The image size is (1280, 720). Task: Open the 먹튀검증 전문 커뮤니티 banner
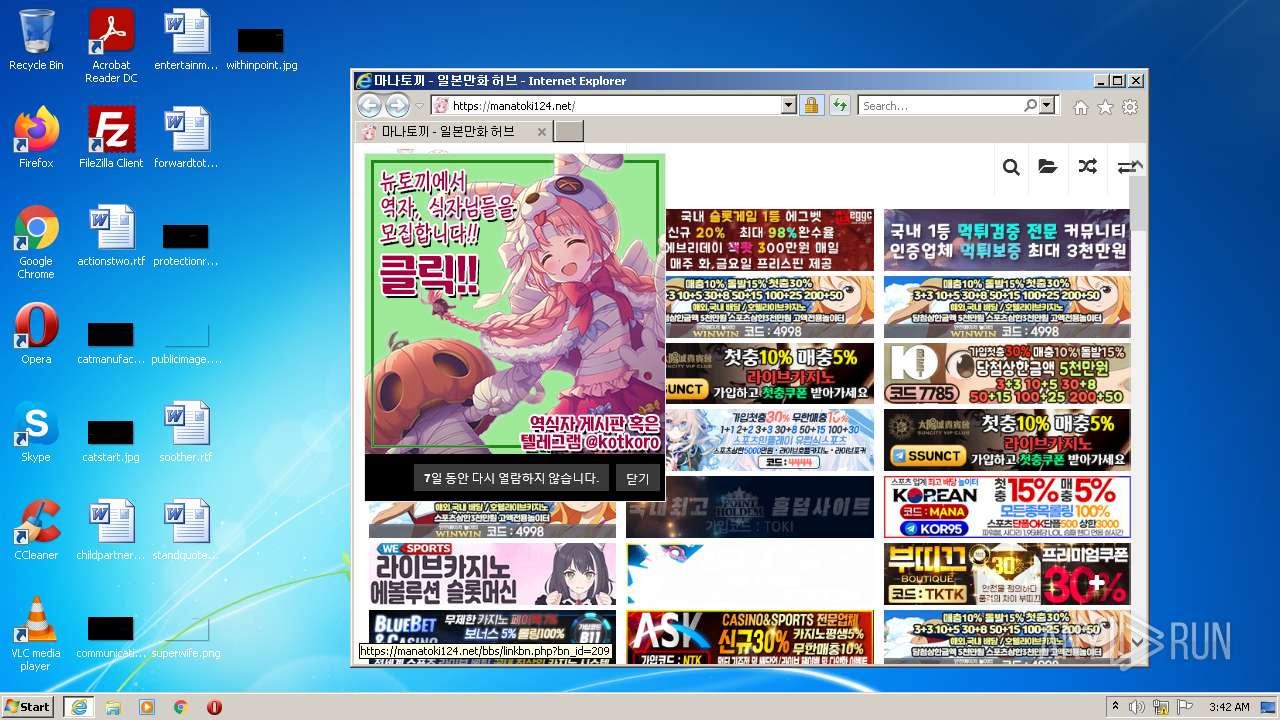[x=1007, y=239]
